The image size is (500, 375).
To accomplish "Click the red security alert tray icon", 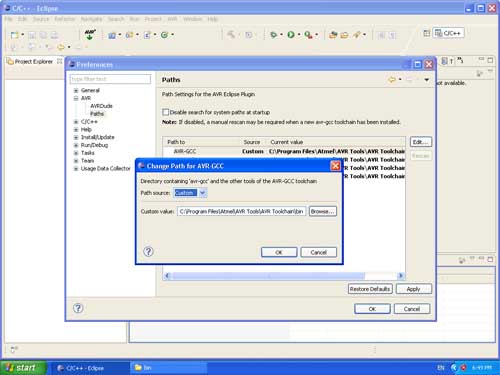I will (463, 368).
